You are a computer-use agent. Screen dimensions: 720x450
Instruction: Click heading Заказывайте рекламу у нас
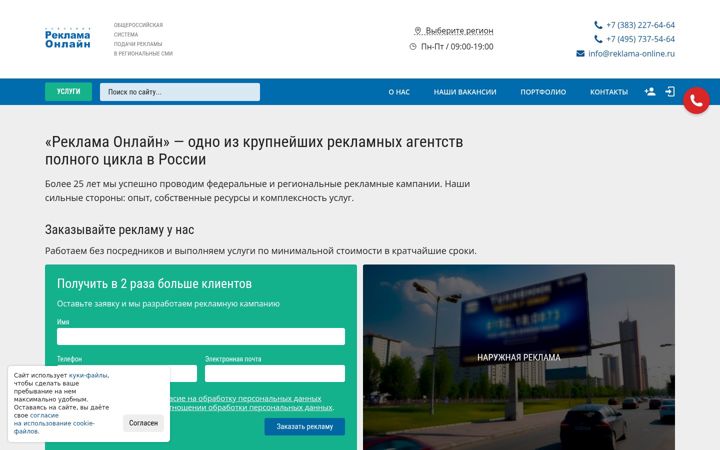point(119,230)
